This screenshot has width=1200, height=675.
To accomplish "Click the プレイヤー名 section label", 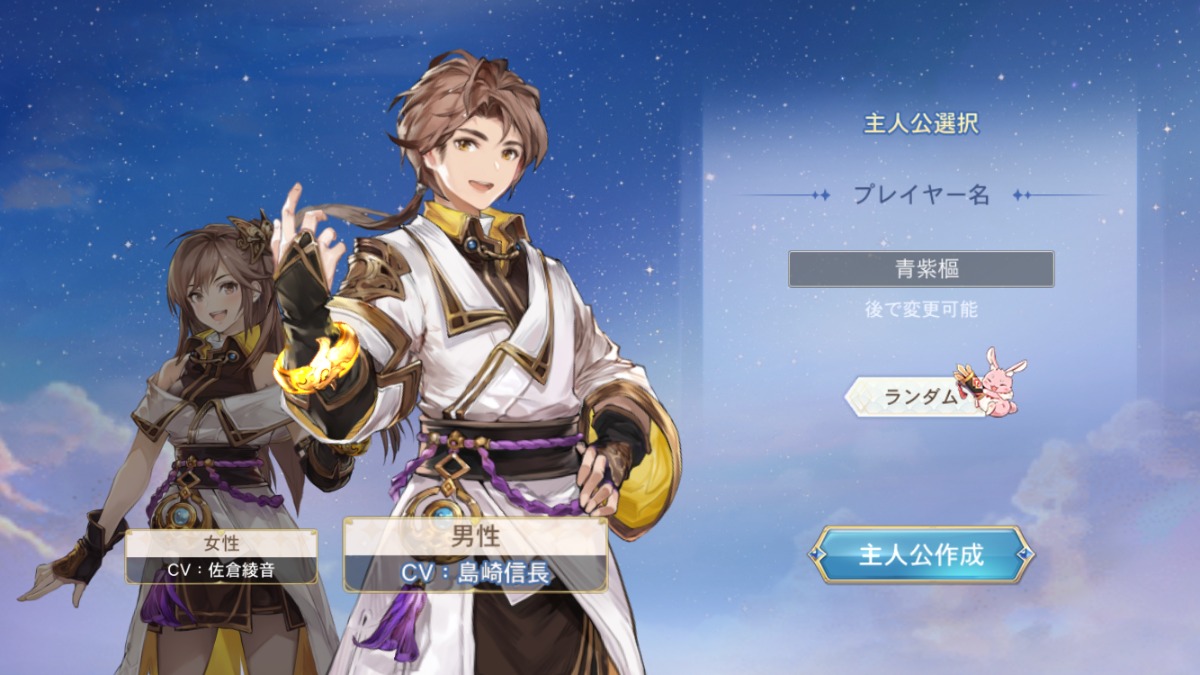I will pos(921,195).
